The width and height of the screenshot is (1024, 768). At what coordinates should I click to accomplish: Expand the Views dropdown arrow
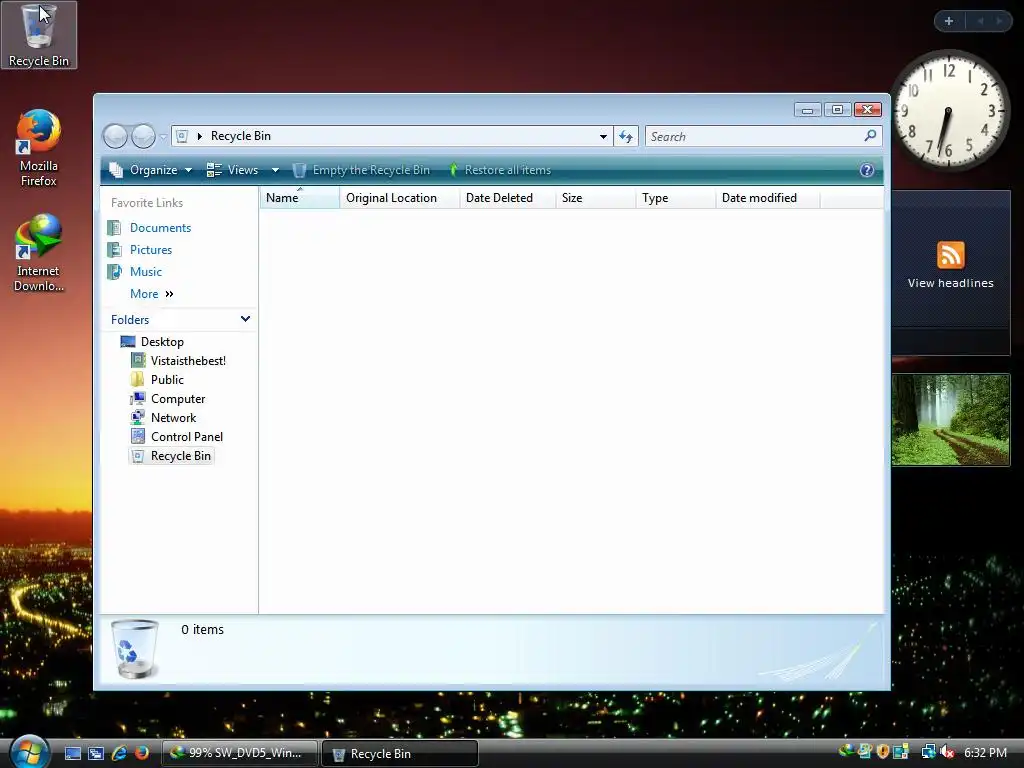click(x=275, y=170)
